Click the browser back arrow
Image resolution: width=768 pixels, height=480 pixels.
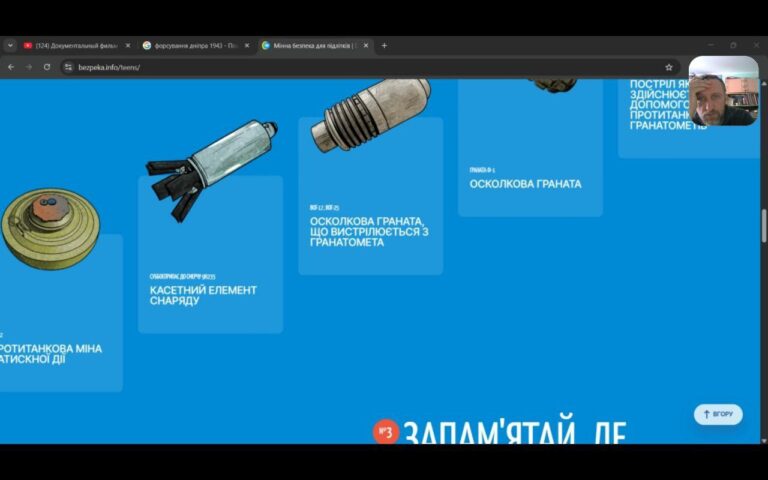[11, 67]
